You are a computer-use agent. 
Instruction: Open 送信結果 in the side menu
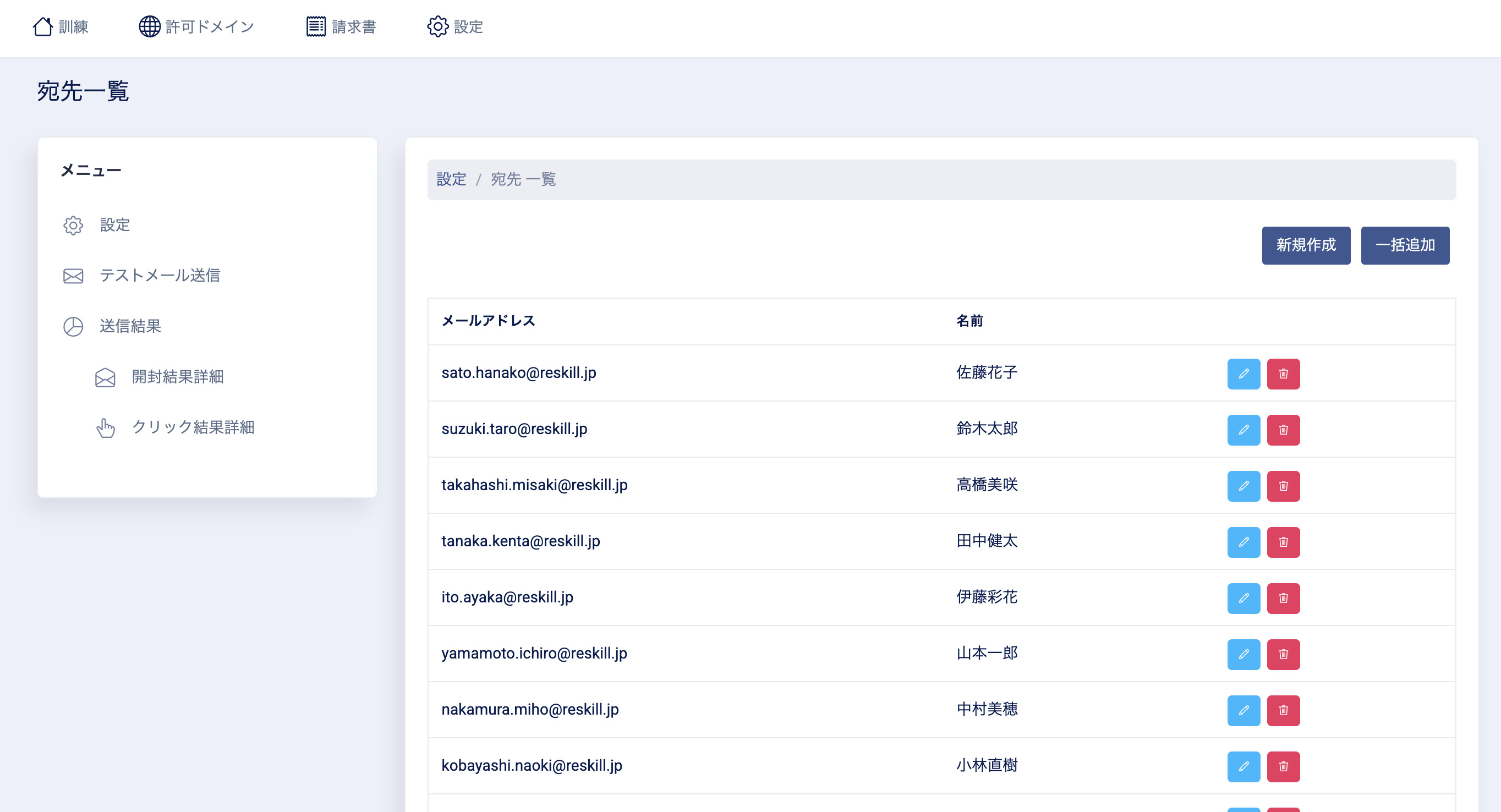[130, 326]
